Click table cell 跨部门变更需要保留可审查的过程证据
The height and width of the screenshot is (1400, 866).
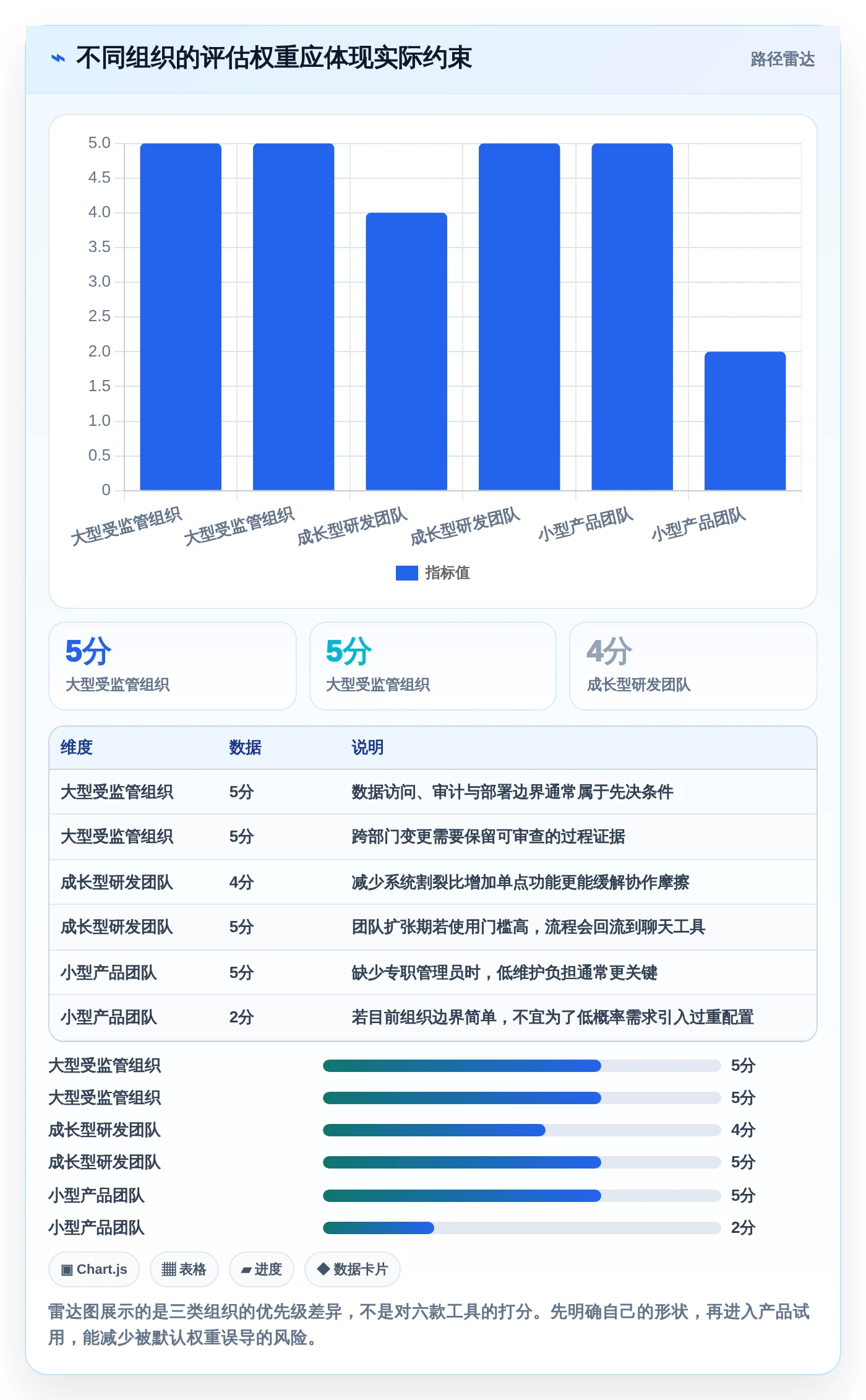coord(488,836)
